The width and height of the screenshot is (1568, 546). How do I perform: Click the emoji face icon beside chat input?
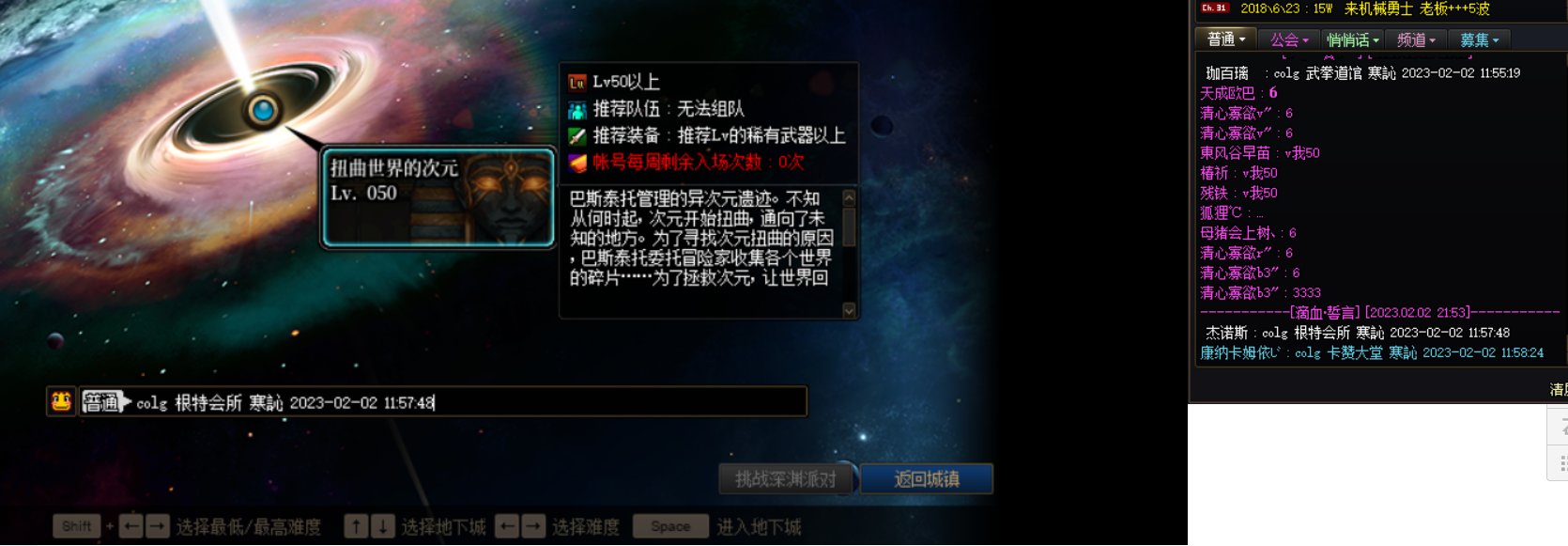[62, 401]
